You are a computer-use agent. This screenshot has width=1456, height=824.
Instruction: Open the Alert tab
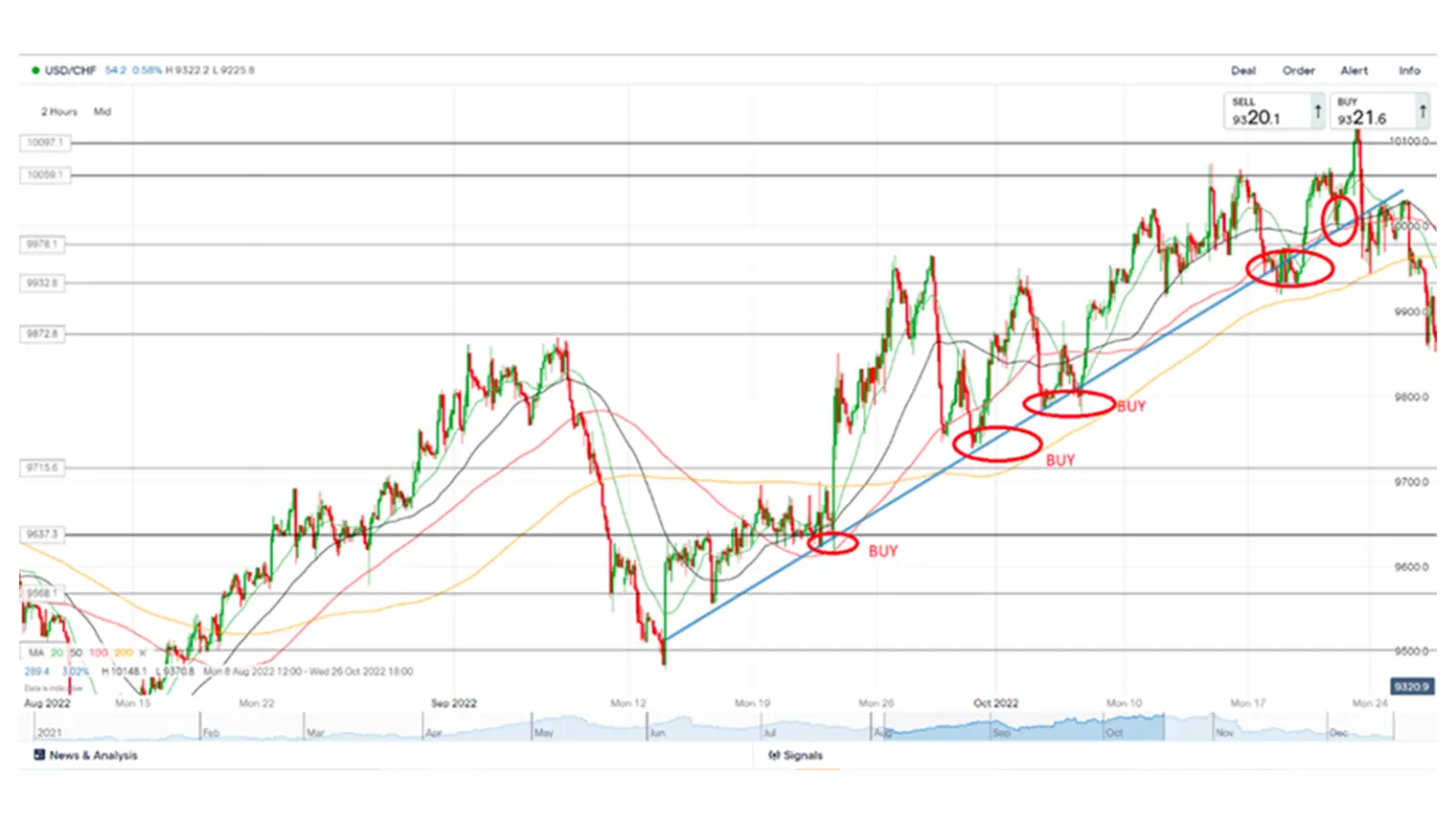click(1354, 70)
